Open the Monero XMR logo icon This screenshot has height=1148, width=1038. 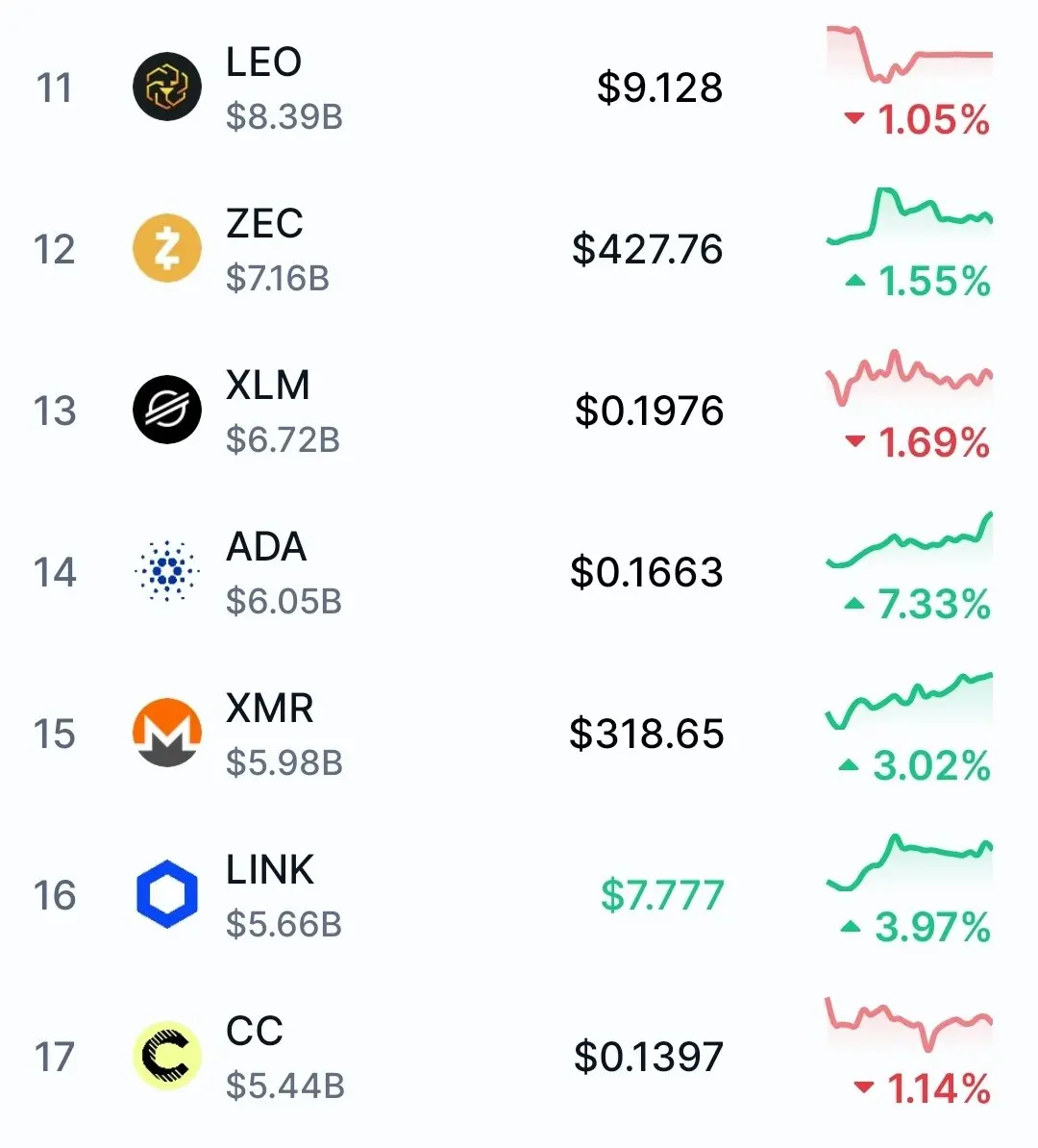pos(167,732)
